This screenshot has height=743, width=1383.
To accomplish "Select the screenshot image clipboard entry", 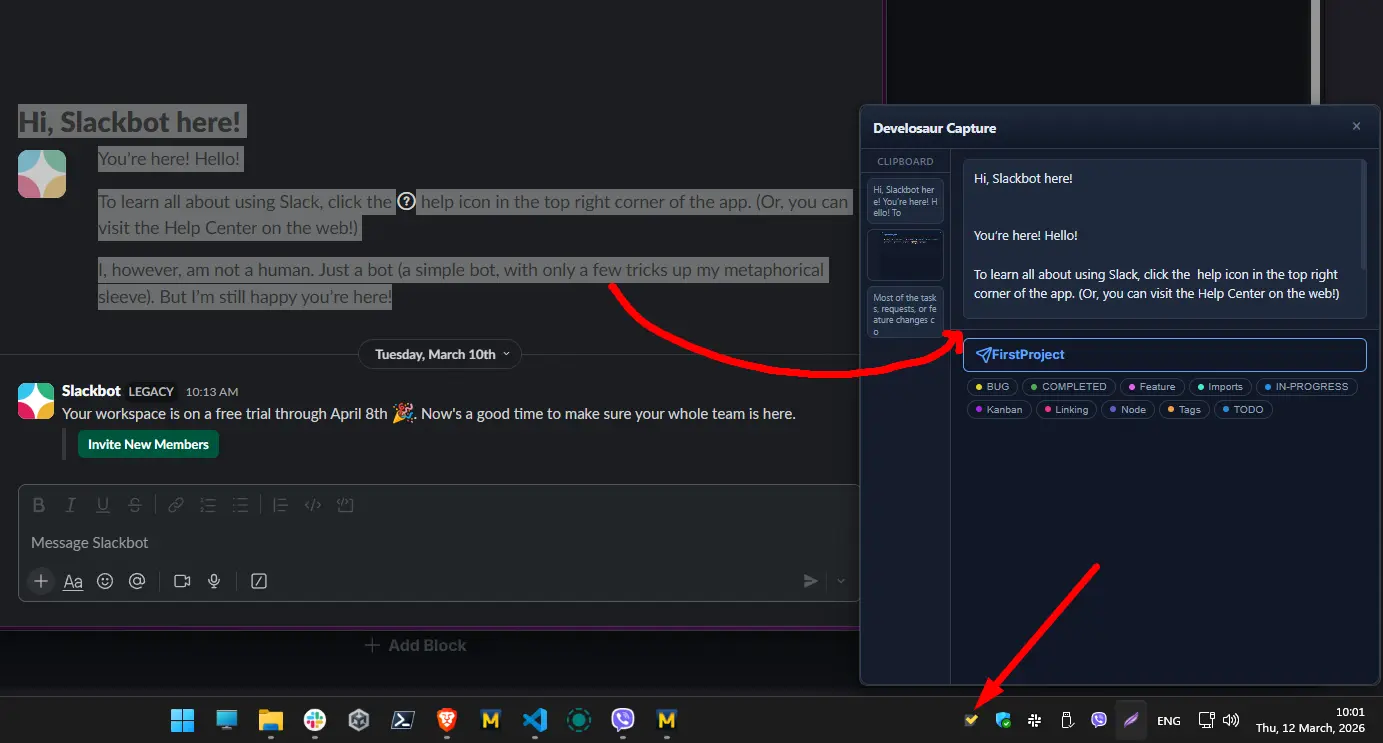I will coord(905,255).
